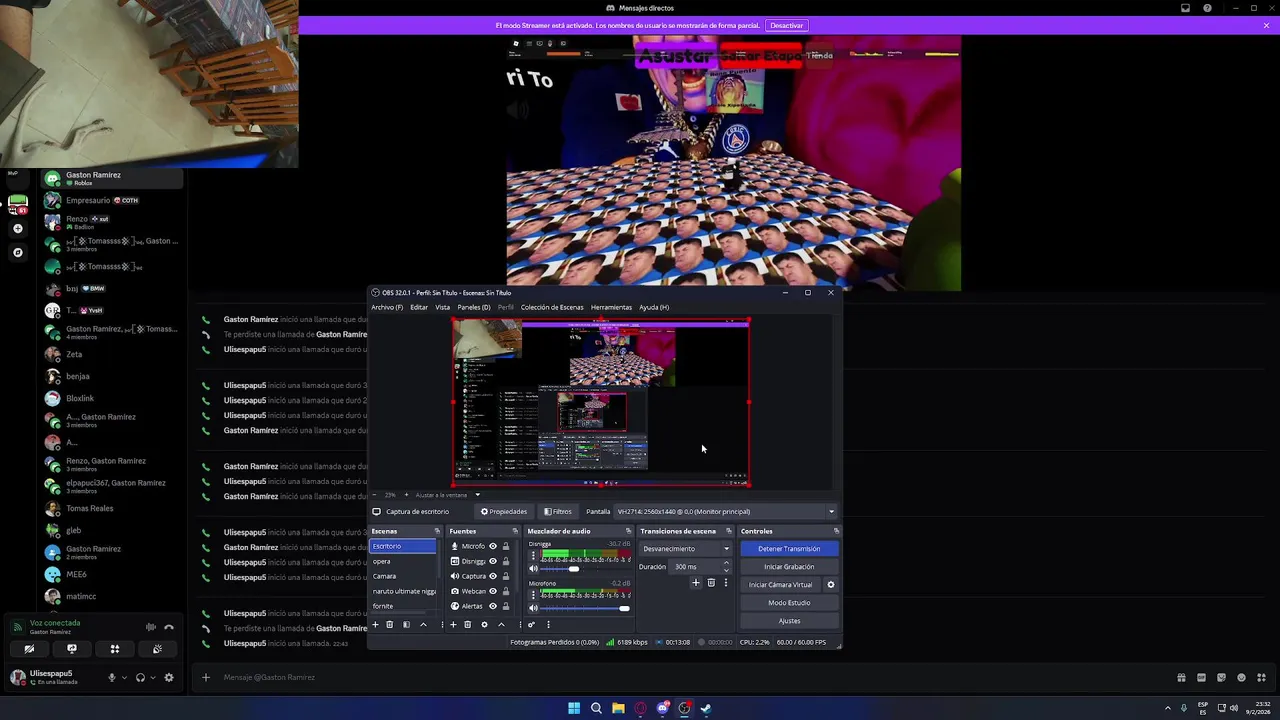This screenshot has height=720, width=1280.
Task: Disconnect Discord call hang-up icon
Action: (169, 627)
